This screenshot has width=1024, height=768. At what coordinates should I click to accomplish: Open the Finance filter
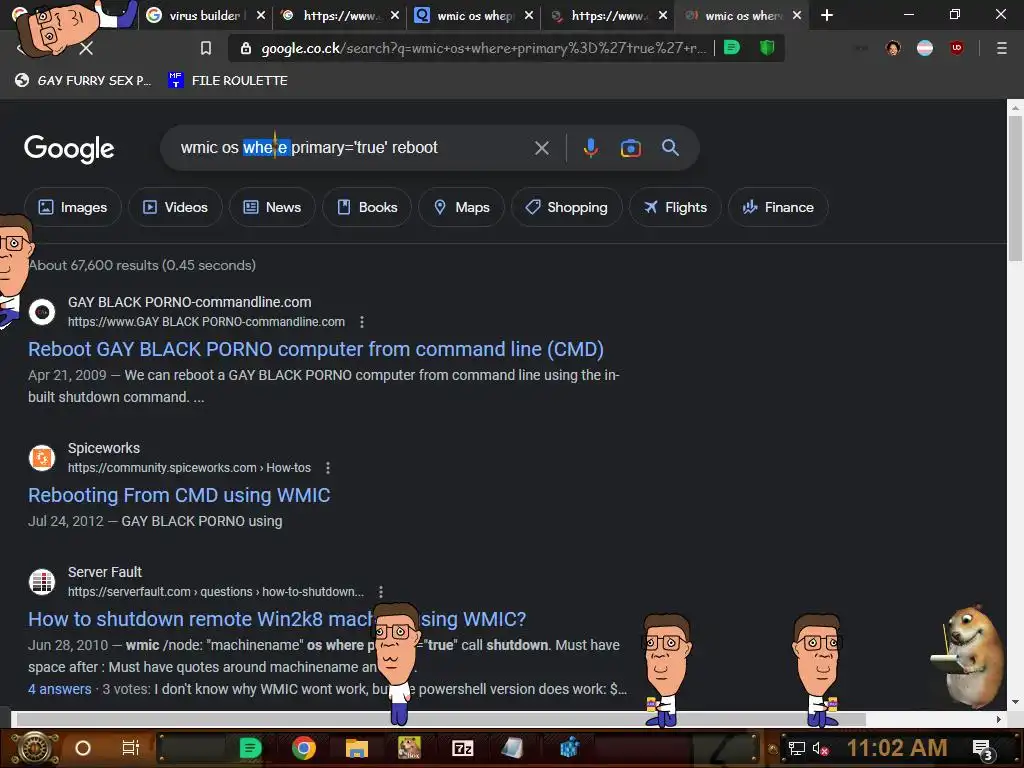click(778, 208)
